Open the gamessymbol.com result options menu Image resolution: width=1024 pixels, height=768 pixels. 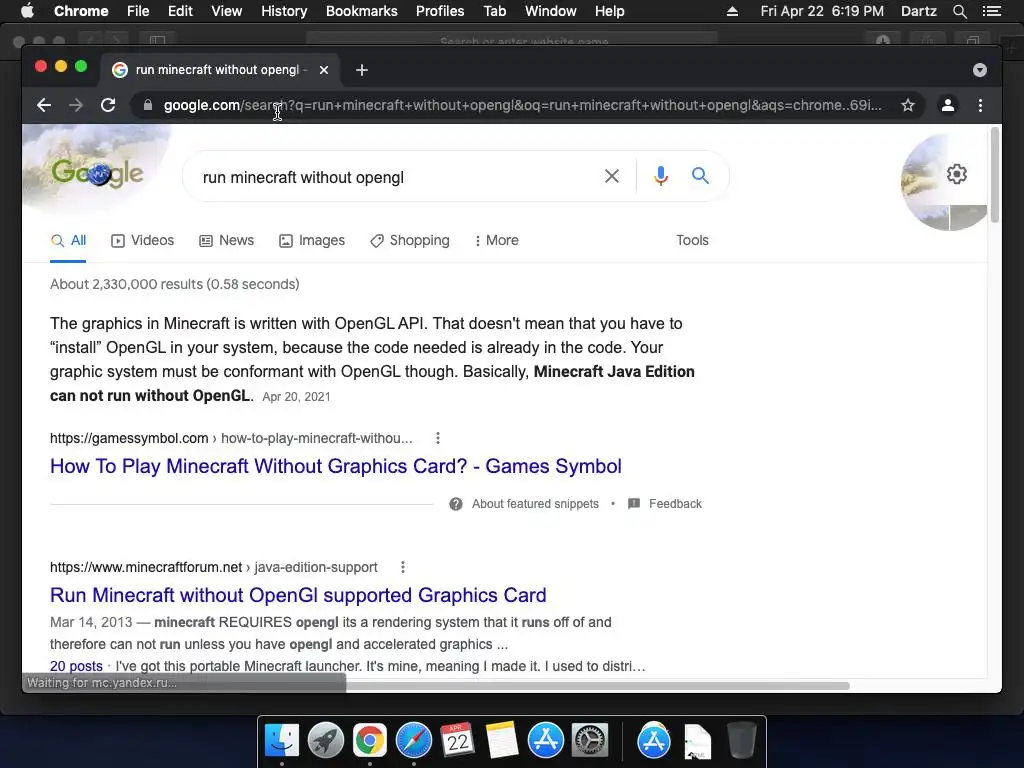point(438,438)
